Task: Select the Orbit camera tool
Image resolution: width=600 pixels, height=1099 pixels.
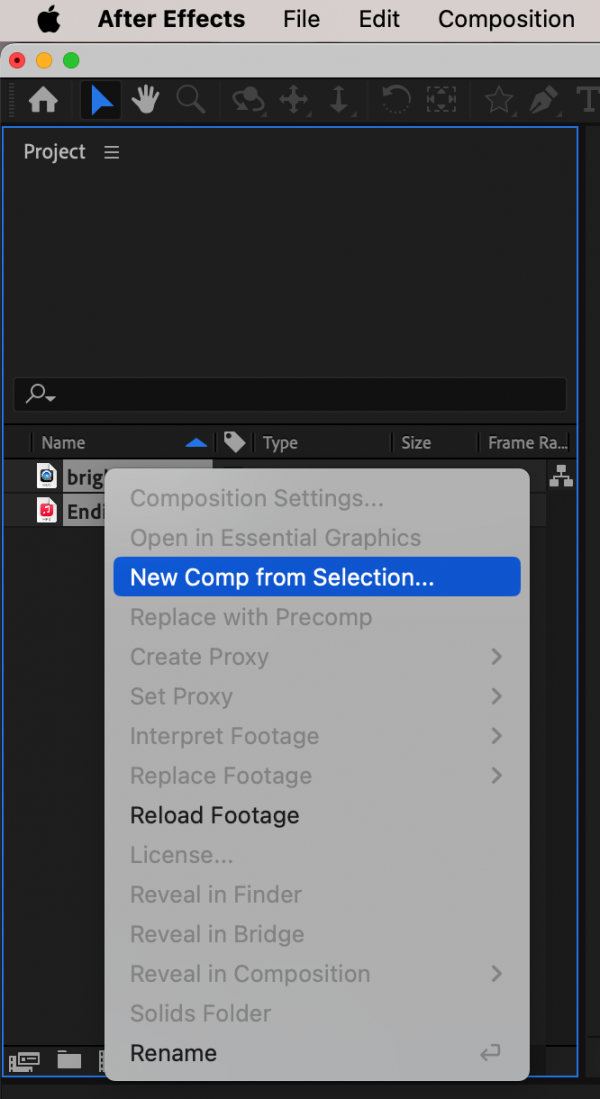Action: pos(248,100)
